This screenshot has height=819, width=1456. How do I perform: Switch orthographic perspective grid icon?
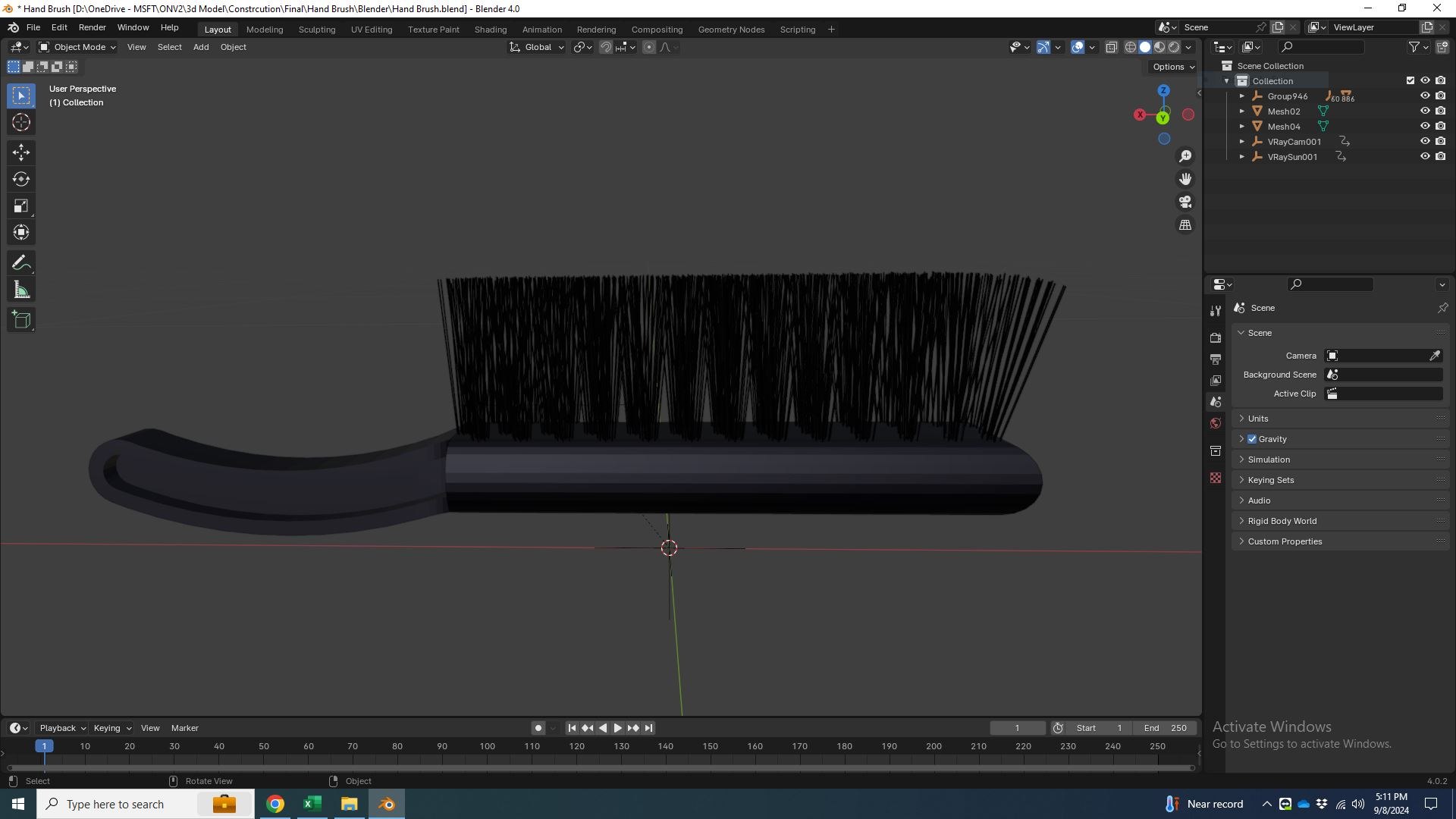(x=1185, y=225)
